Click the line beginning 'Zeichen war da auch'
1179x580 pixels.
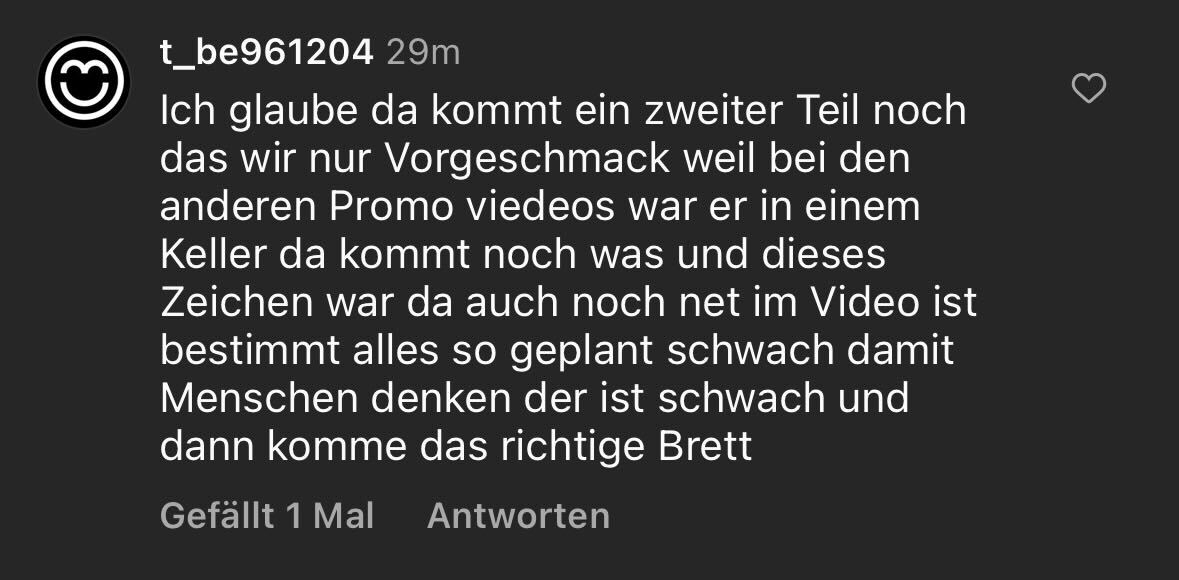[568, 303]
